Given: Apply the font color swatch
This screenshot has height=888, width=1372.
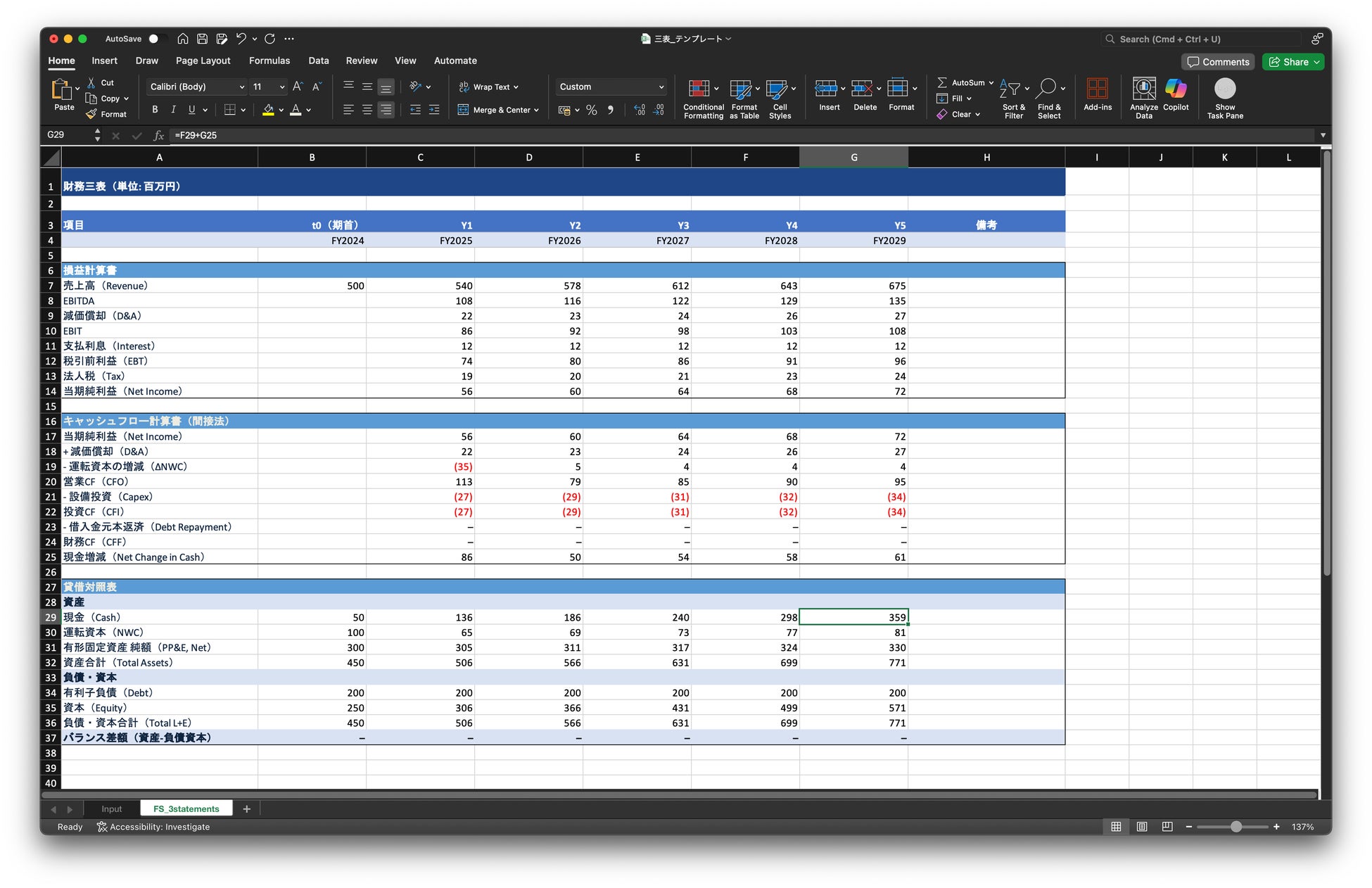Looking at the screenshot, I should pyautogui.click(x=296, y=110).
